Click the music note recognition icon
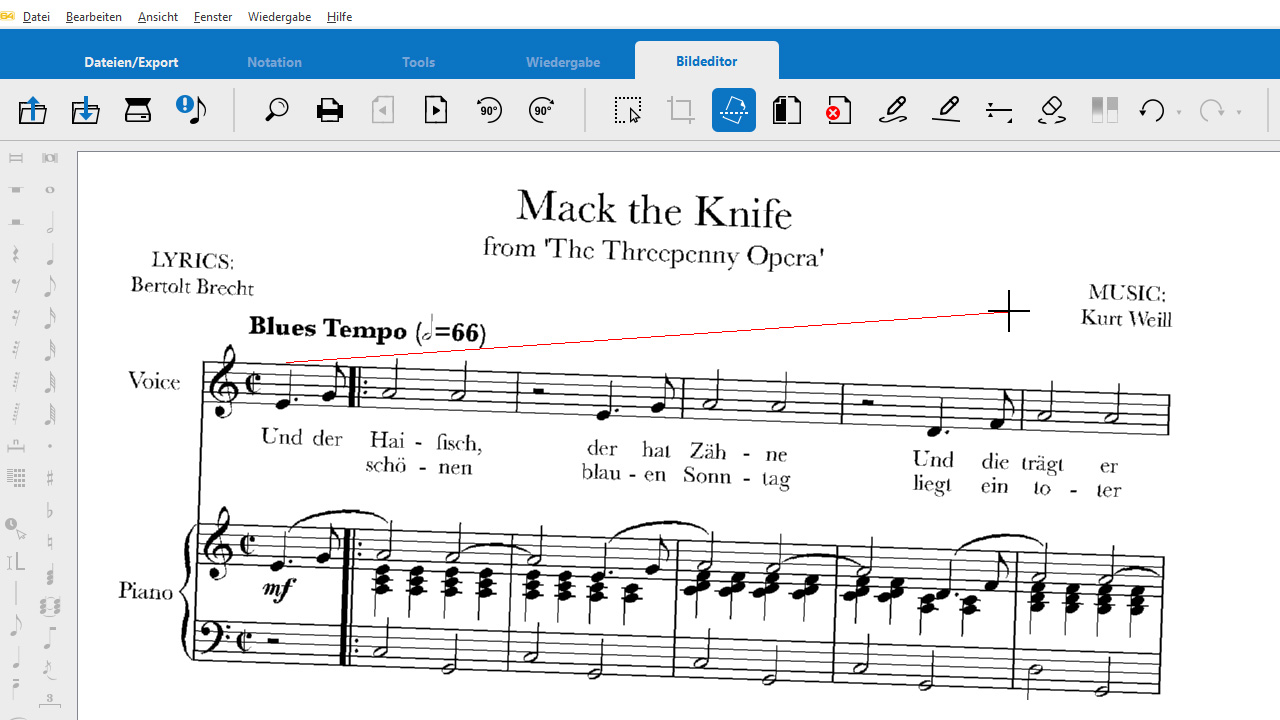Screen dimensions: 1280x720 190,110
